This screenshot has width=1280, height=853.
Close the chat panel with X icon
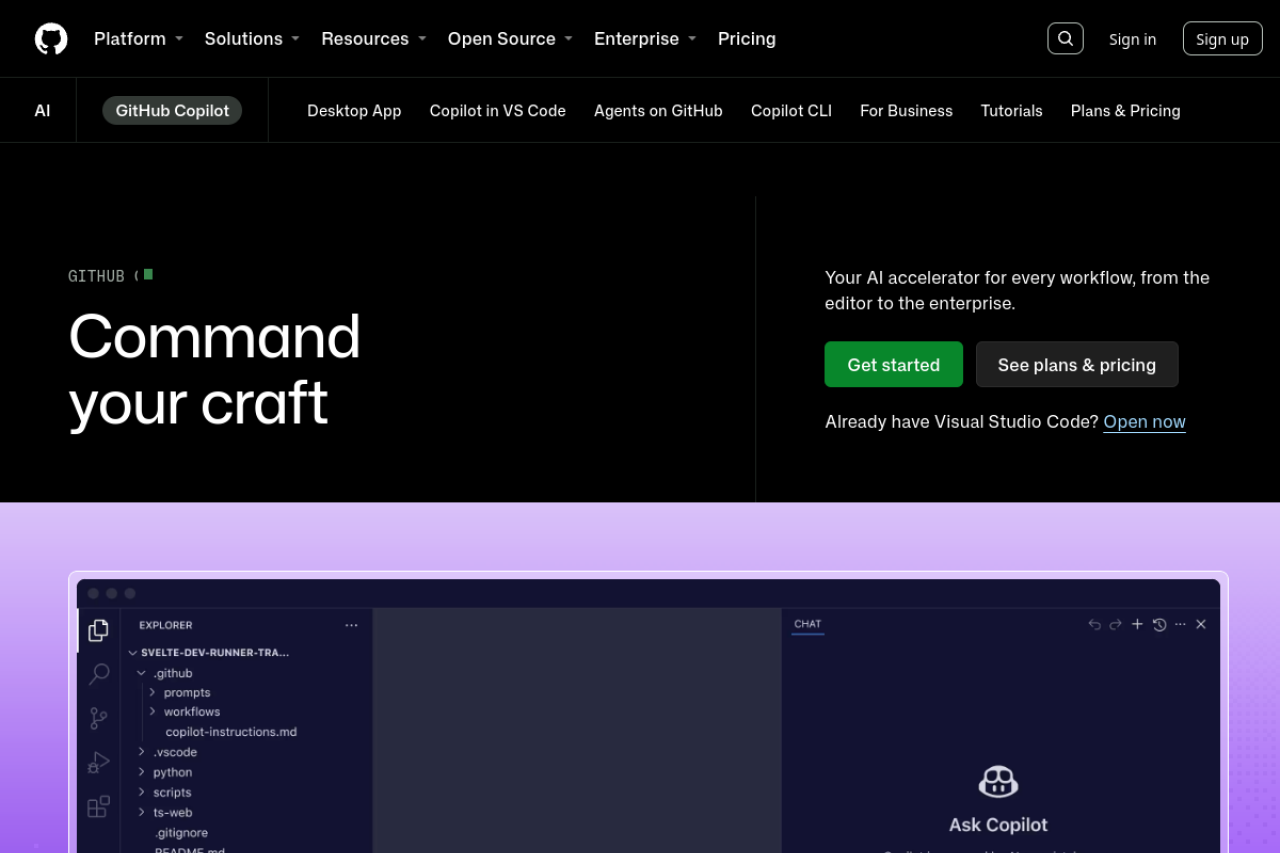coord(1201,624)
